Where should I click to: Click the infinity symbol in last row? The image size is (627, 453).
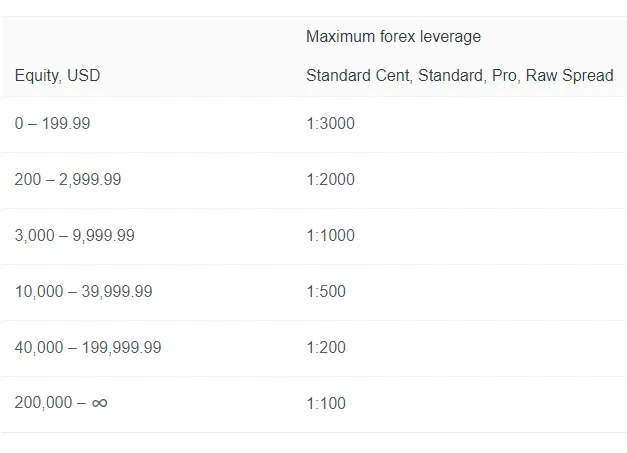point(100,403)
